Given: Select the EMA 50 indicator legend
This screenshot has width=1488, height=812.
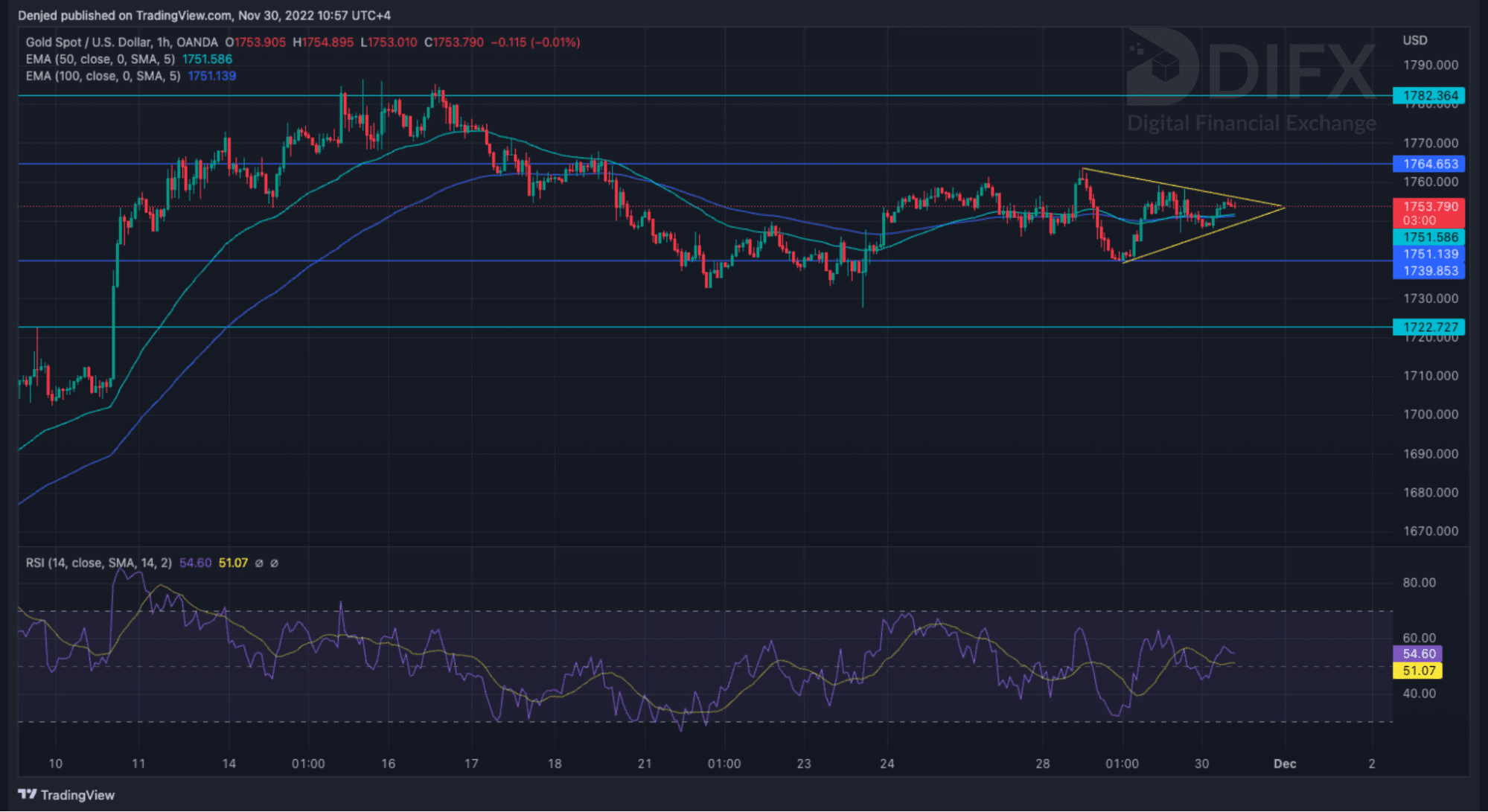Looking at the screenshot, I should 100,60.
